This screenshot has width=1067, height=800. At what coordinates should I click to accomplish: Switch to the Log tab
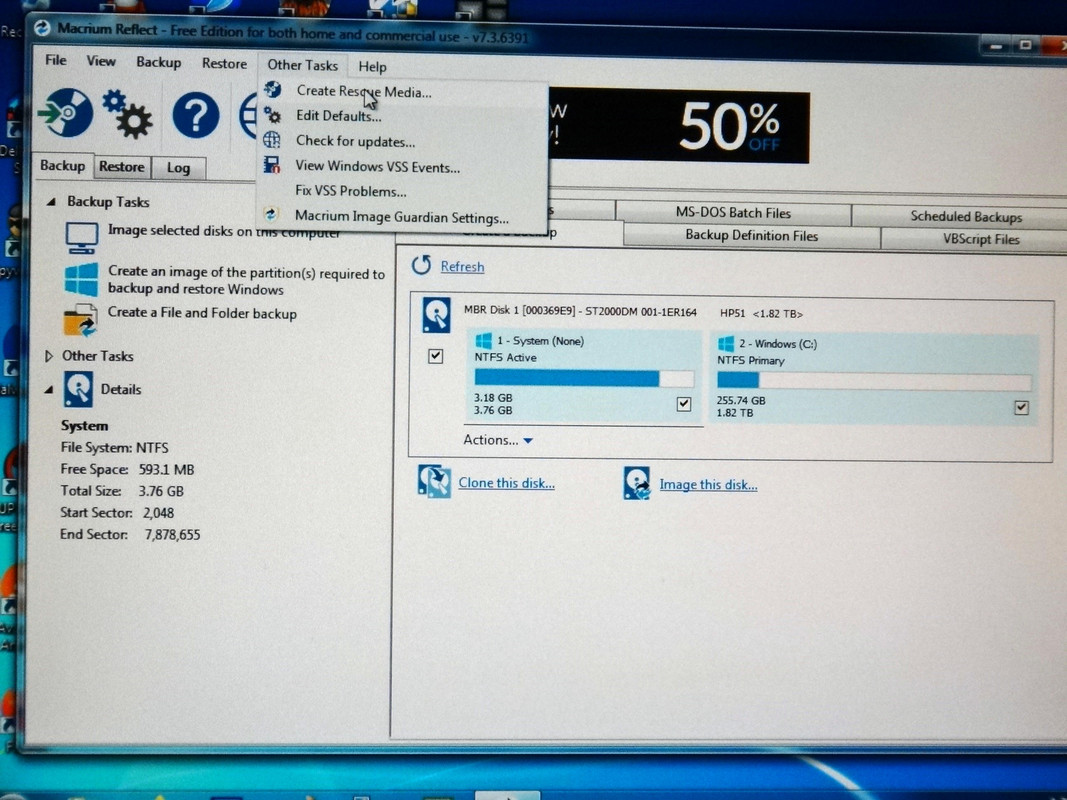pos(178,168)
